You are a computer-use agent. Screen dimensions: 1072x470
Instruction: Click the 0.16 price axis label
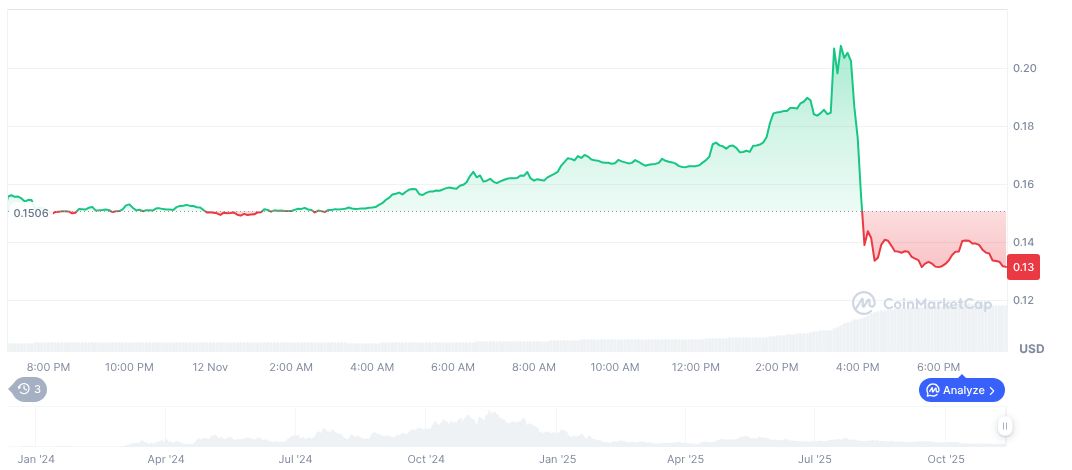1024,184
